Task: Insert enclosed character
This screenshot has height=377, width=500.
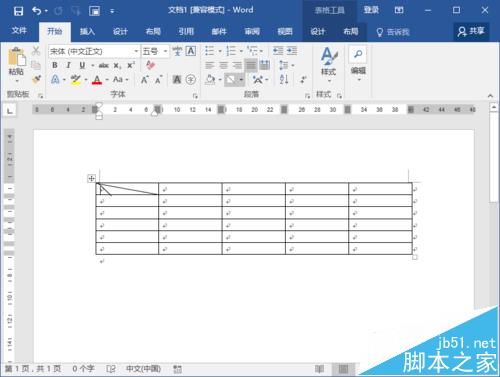Action: 191,80
